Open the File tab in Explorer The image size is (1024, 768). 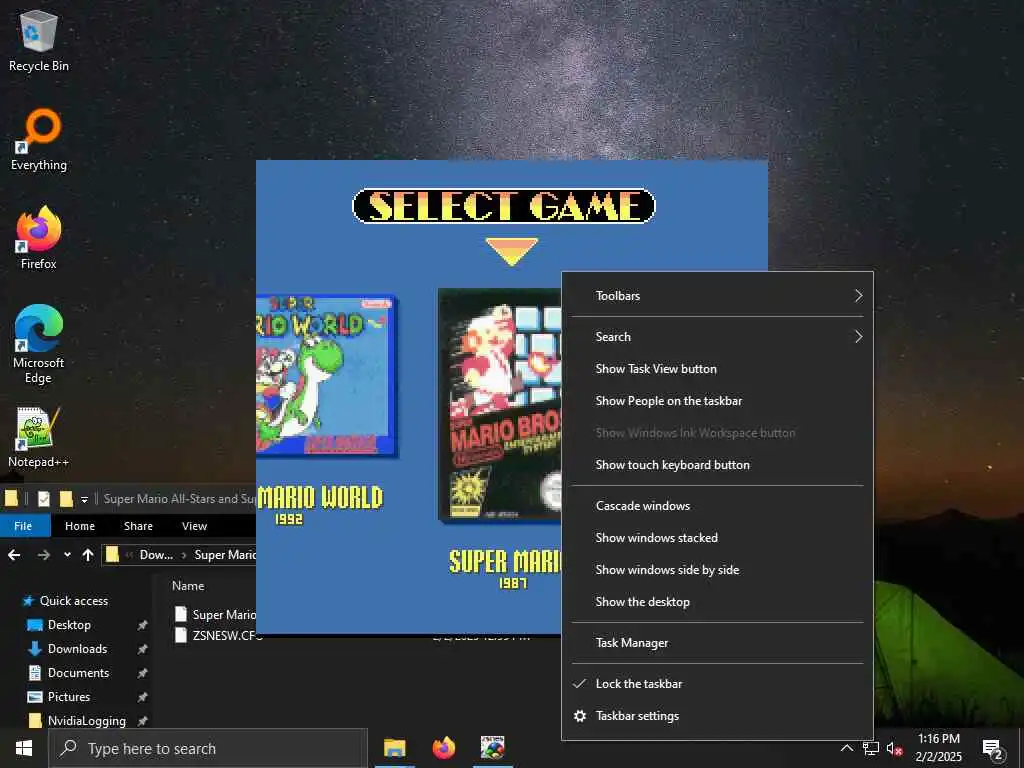coord(23,526)
